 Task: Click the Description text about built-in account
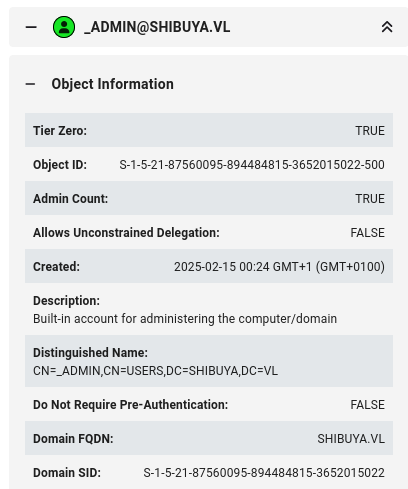(x=185, y=319)
